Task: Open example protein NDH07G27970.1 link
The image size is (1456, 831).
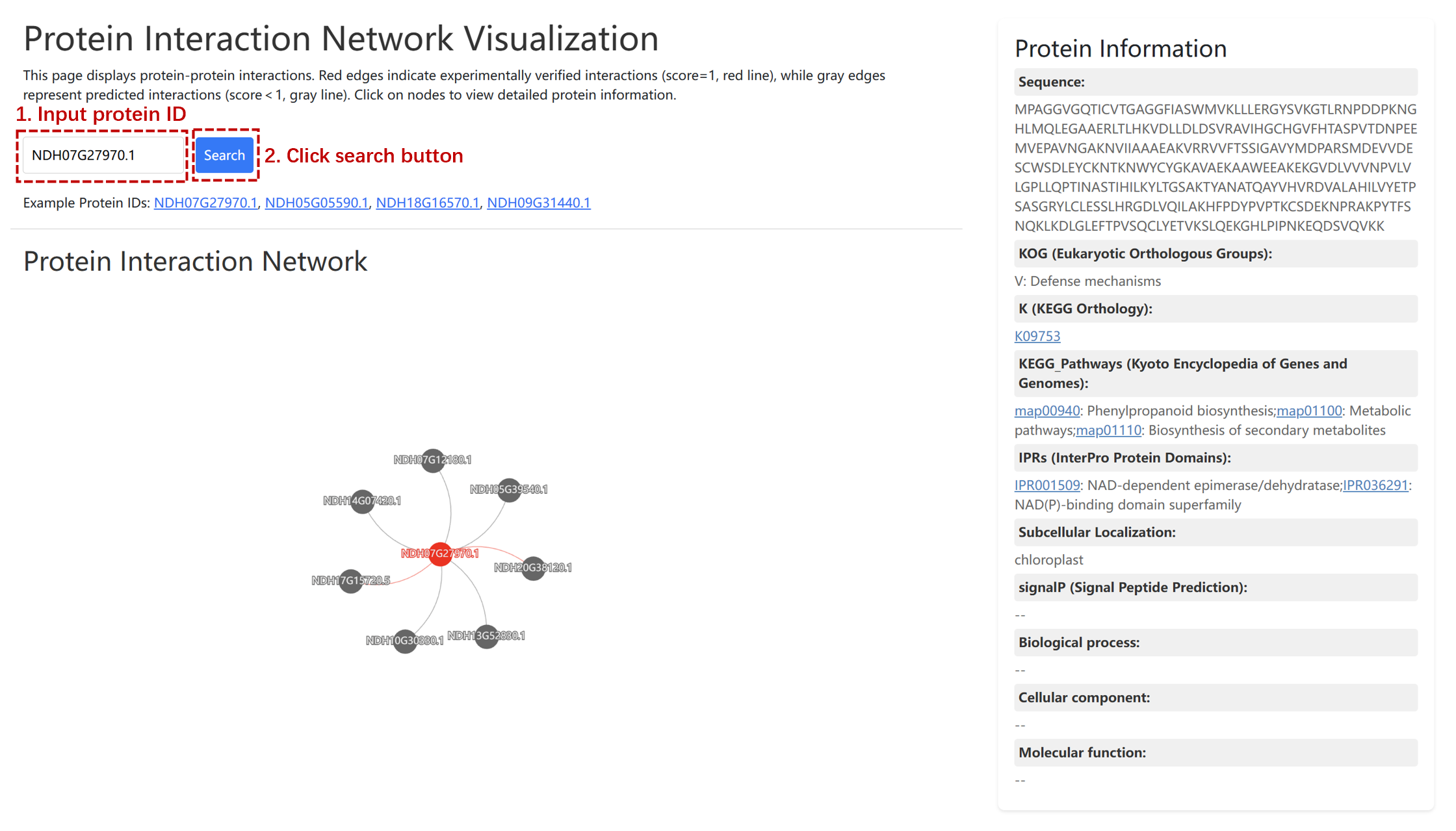Action: pos(205,203)
